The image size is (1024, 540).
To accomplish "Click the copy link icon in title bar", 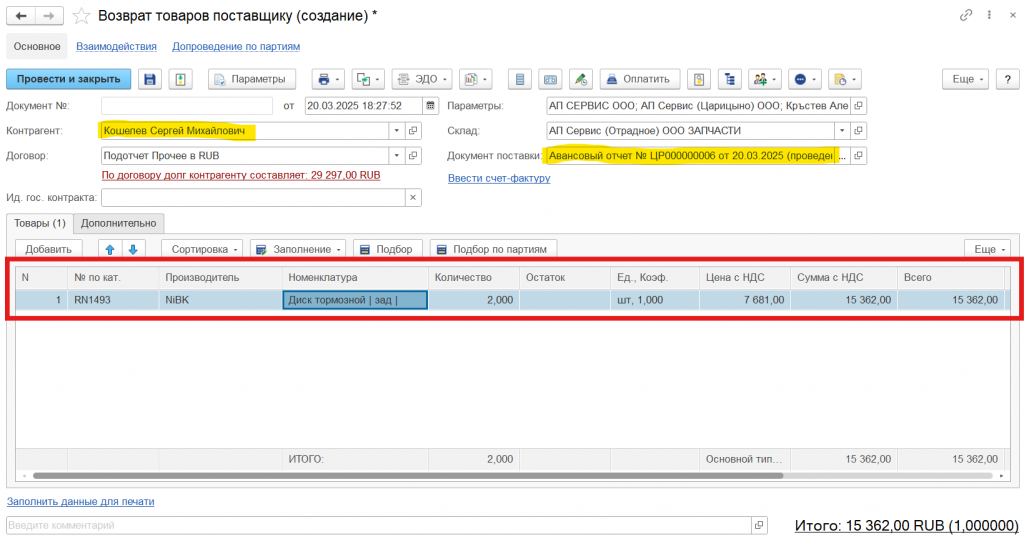I will point(966,16).
